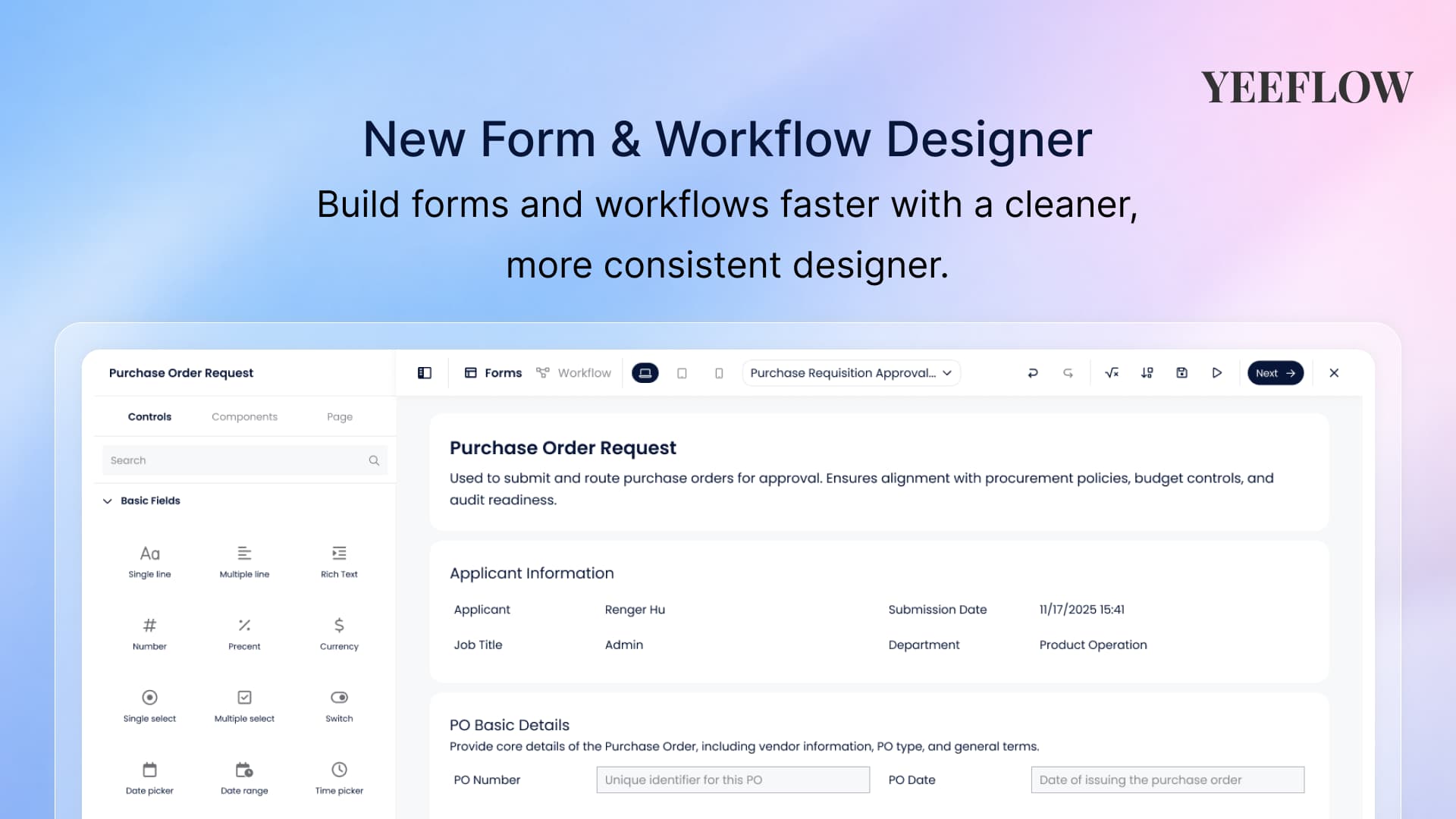Switch to tablet device preview
The image size is (1456, 819).
682,373
